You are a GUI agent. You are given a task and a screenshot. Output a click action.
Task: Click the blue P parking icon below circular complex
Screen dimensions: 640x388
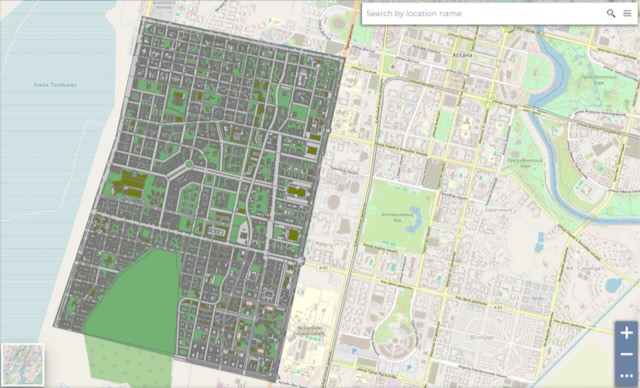pyautogui.click(x=409, y=368)
